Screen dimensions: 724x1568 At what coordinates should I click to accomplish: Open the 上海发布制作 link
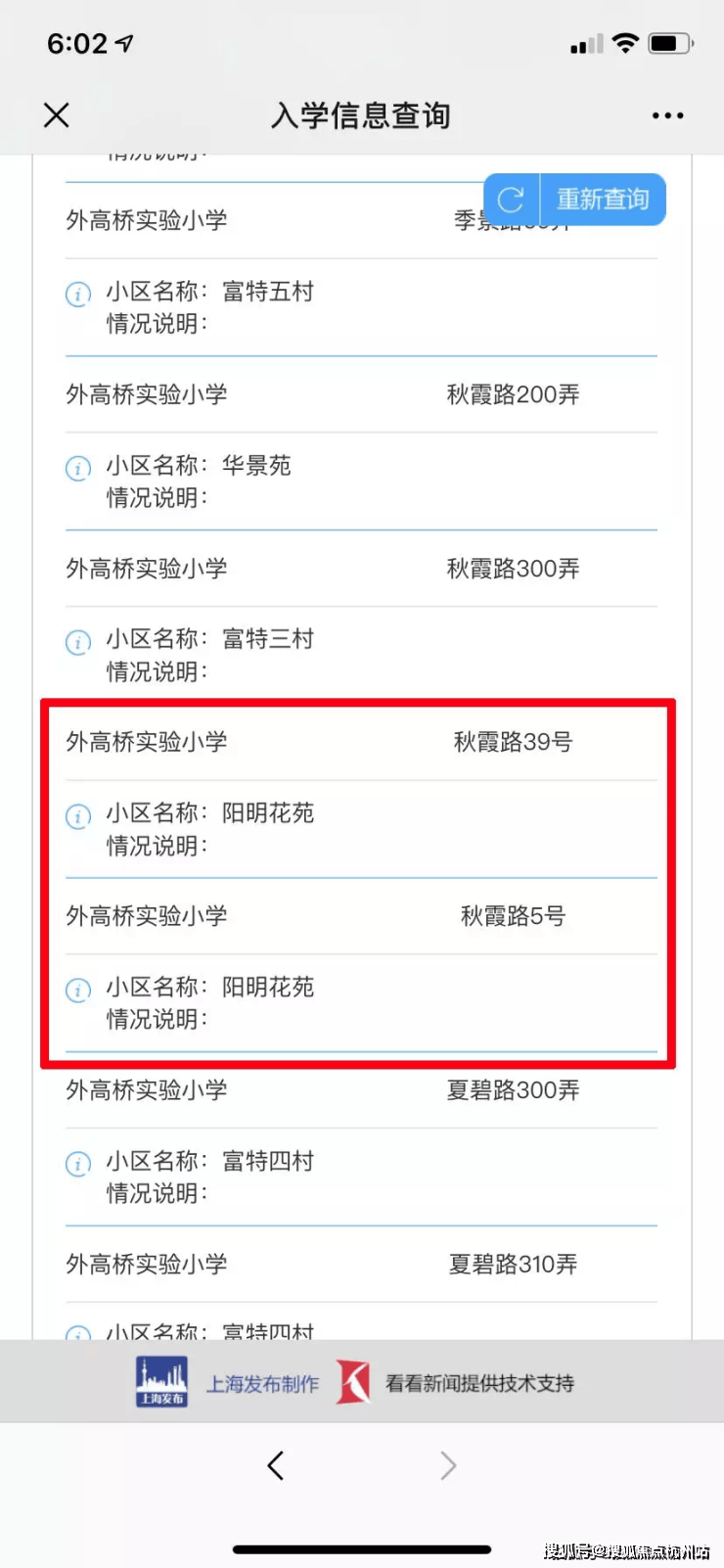pos(262,1384)
